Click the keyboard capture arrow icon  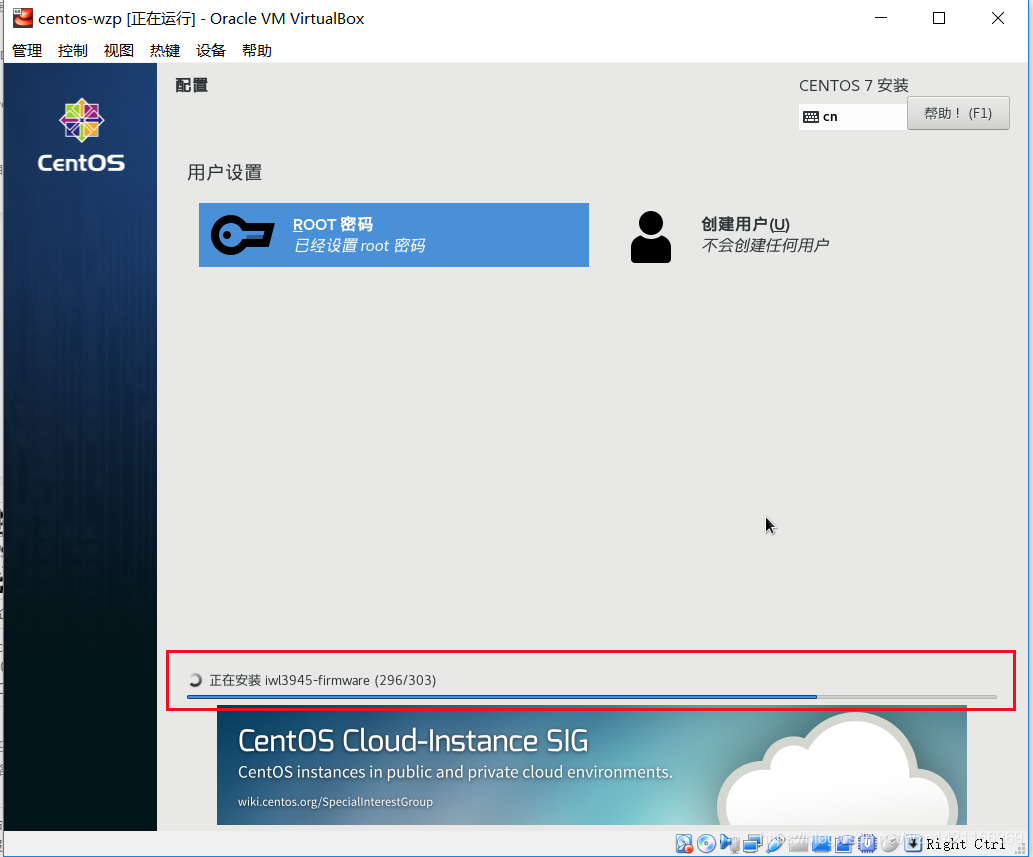coord(913,844)
